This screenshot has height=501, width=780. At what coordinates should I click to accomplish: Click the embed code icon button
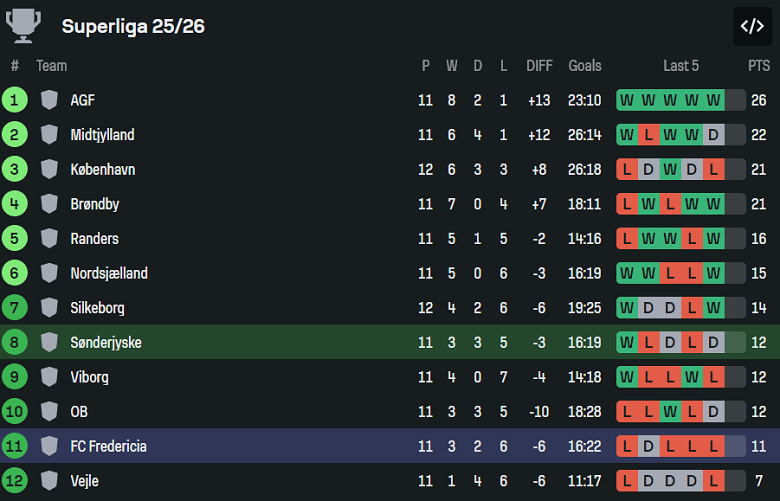tap(752, 27)
